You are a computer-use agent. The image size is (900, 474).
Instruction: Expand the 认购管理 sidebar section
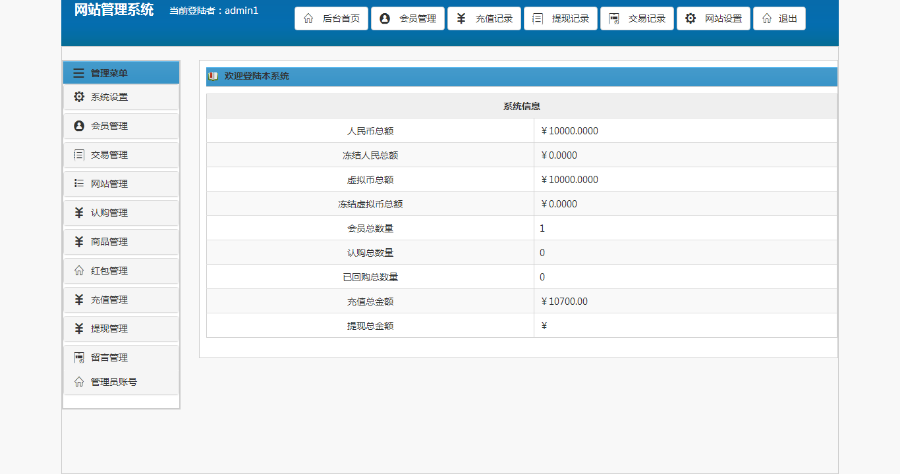(x=109, y=213)
